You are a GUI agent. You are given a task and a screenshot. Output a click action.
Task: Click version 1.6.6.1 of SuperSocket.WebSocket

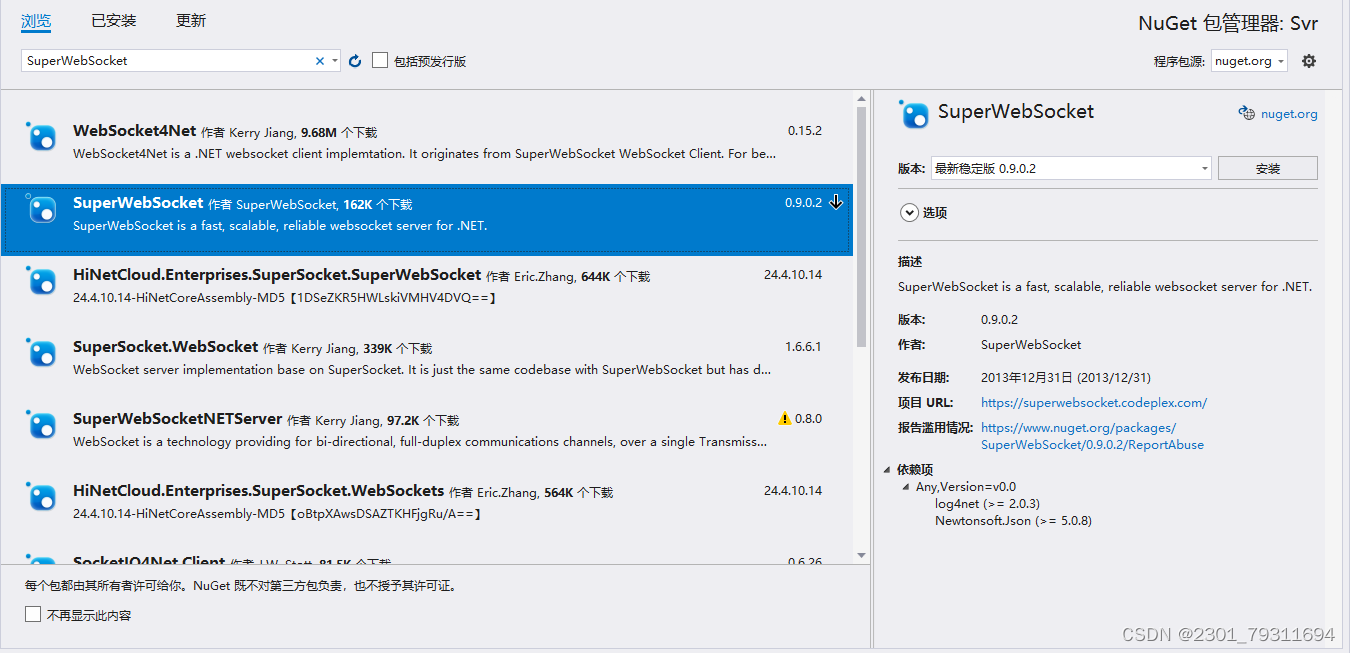tap(803, 347)
